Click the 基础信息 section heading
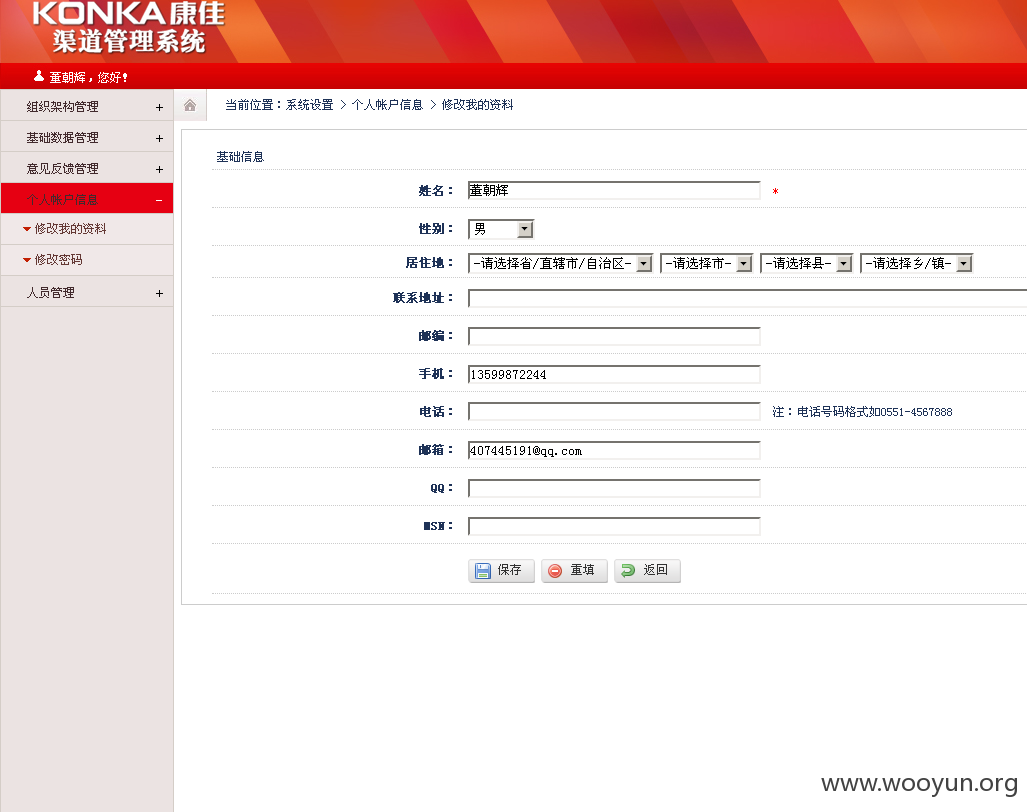 (x=240, y=157)
